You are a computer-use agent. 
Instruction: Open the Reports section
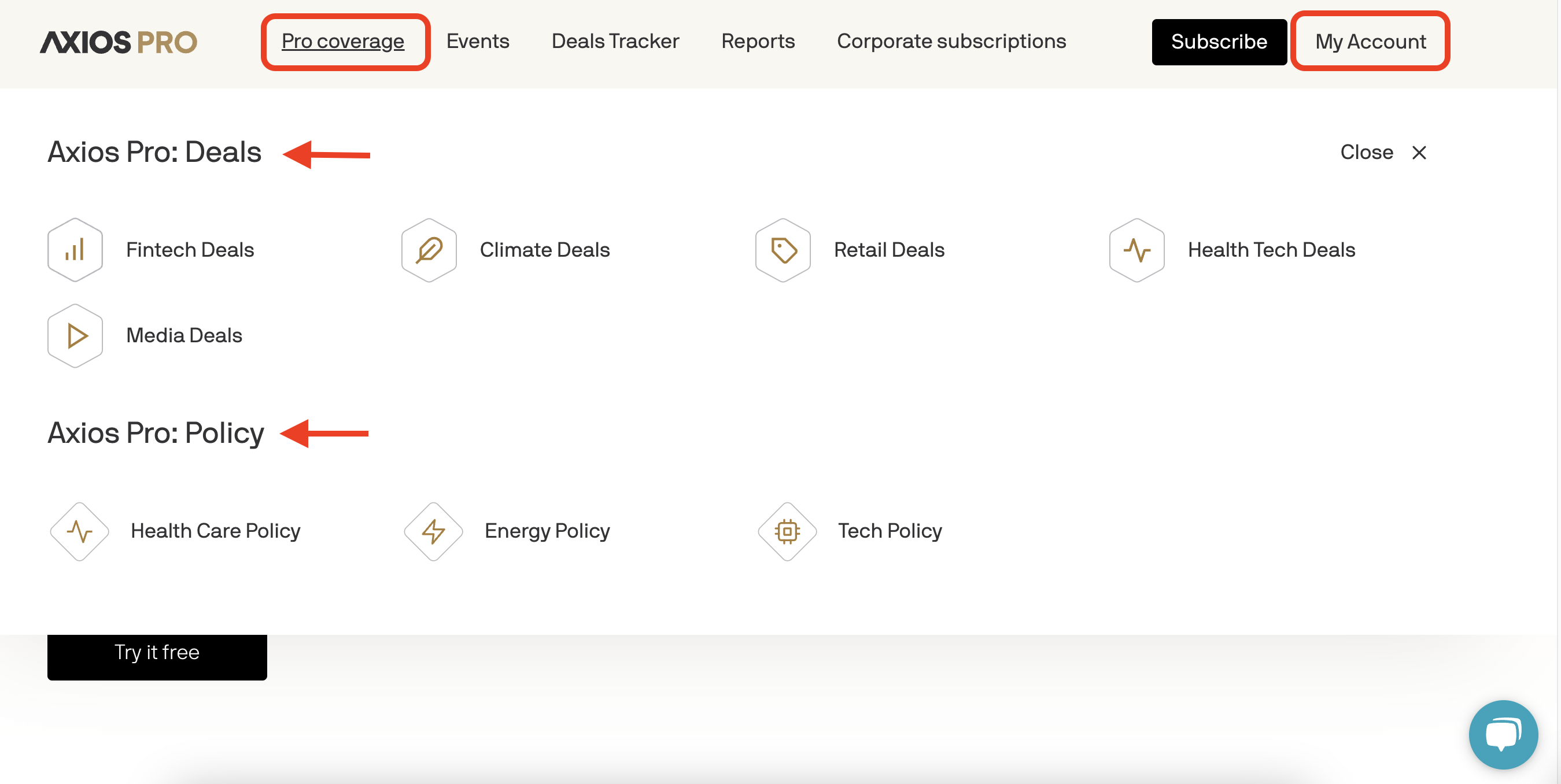click(x=758, y=41)
